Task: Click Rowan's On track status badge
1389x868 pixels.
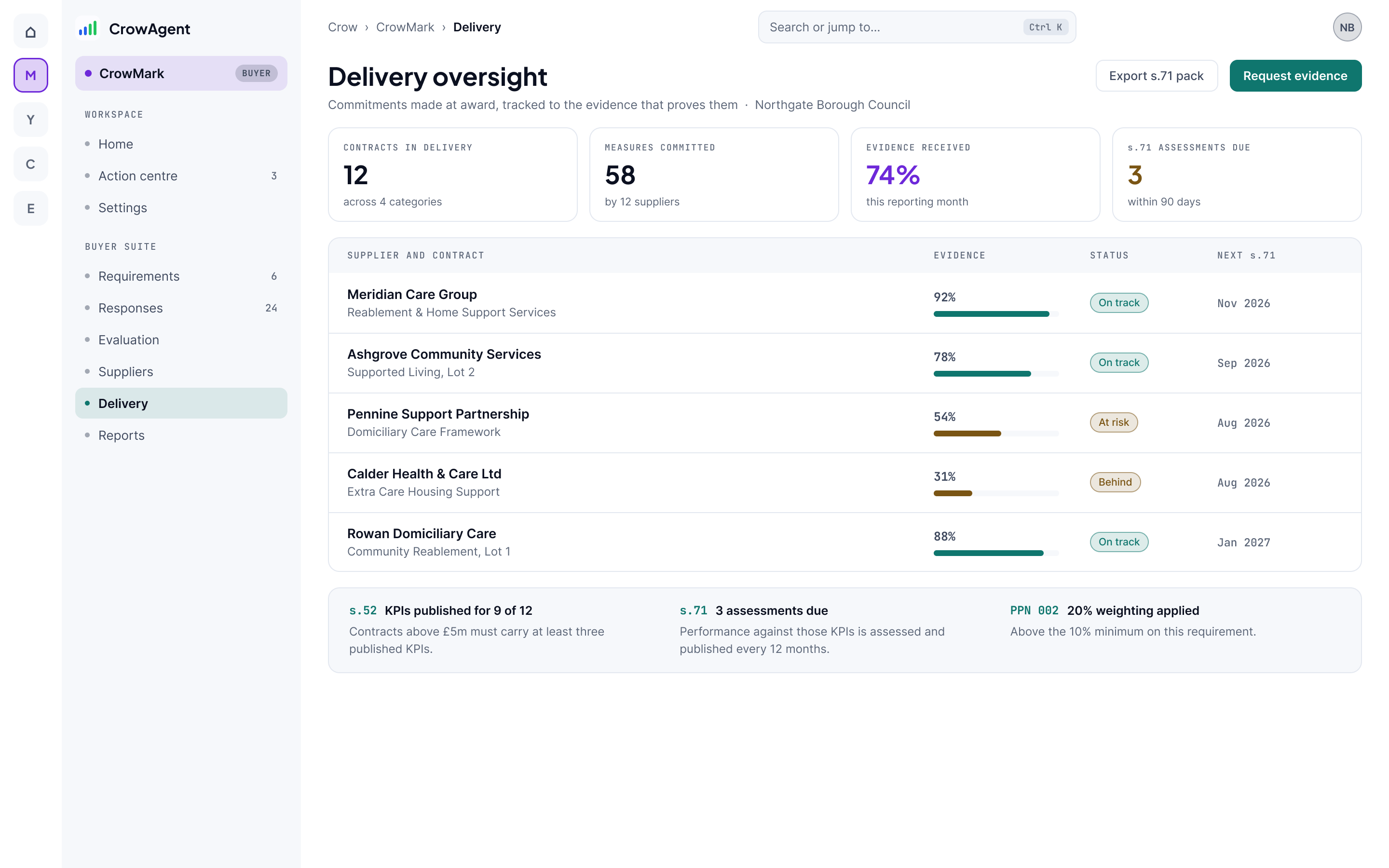Action: tap(1118, 542)
